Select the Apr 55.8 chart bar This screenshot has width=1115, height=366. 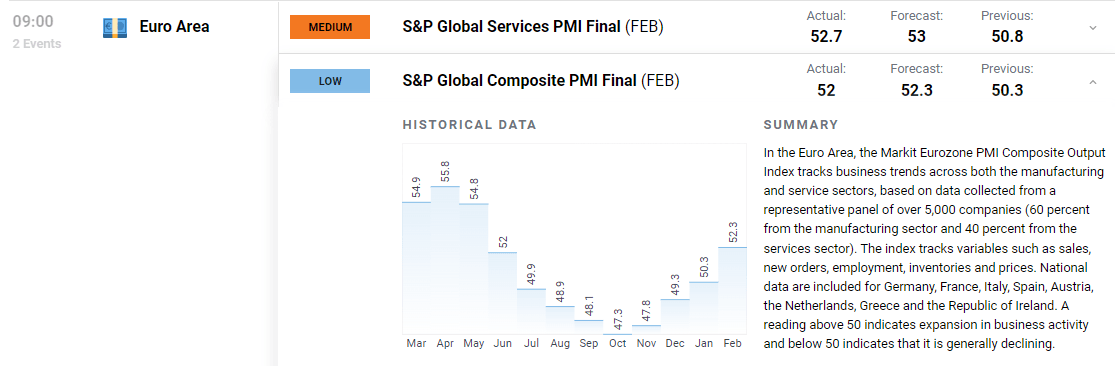coord(445,259)
